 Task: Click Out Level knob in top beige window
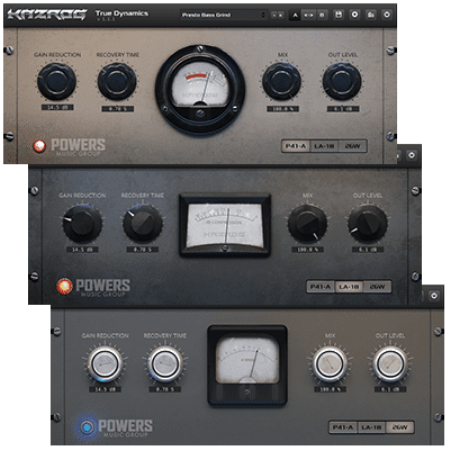coord(342,81)
